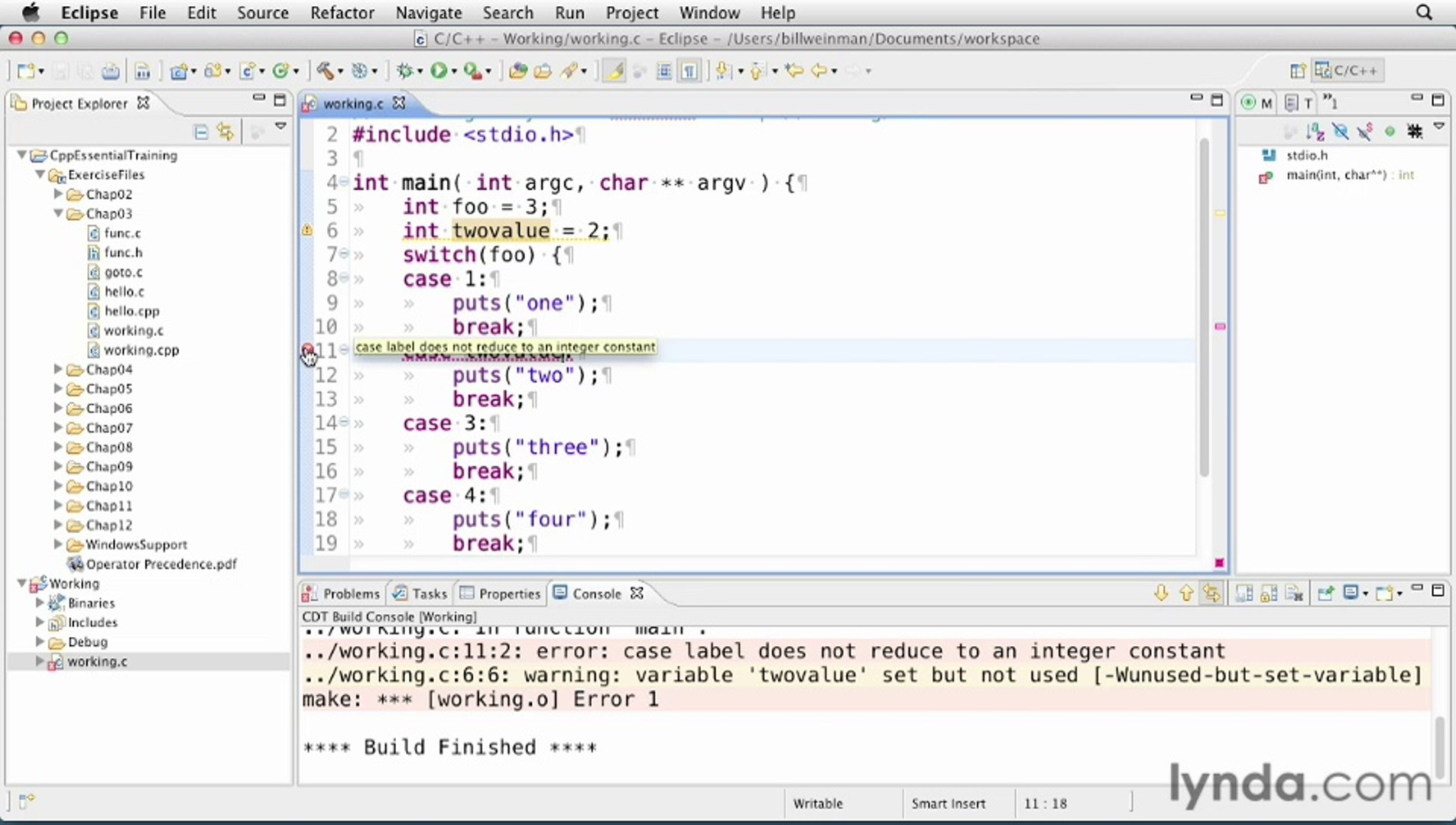
Task: Click the Debug bug icon in toolbar
Action: [404, 71]
